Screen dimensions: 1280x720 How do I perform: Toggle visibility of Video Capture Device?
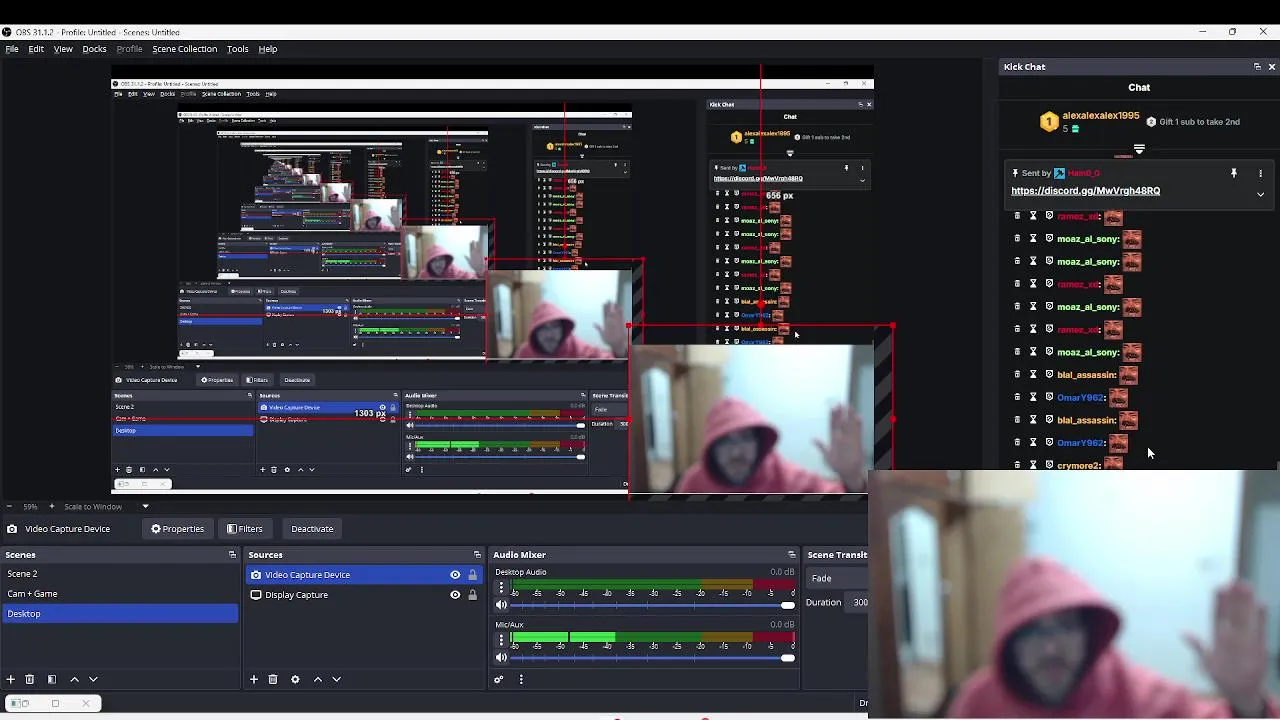pyautogui.click(x=455, y=575)
